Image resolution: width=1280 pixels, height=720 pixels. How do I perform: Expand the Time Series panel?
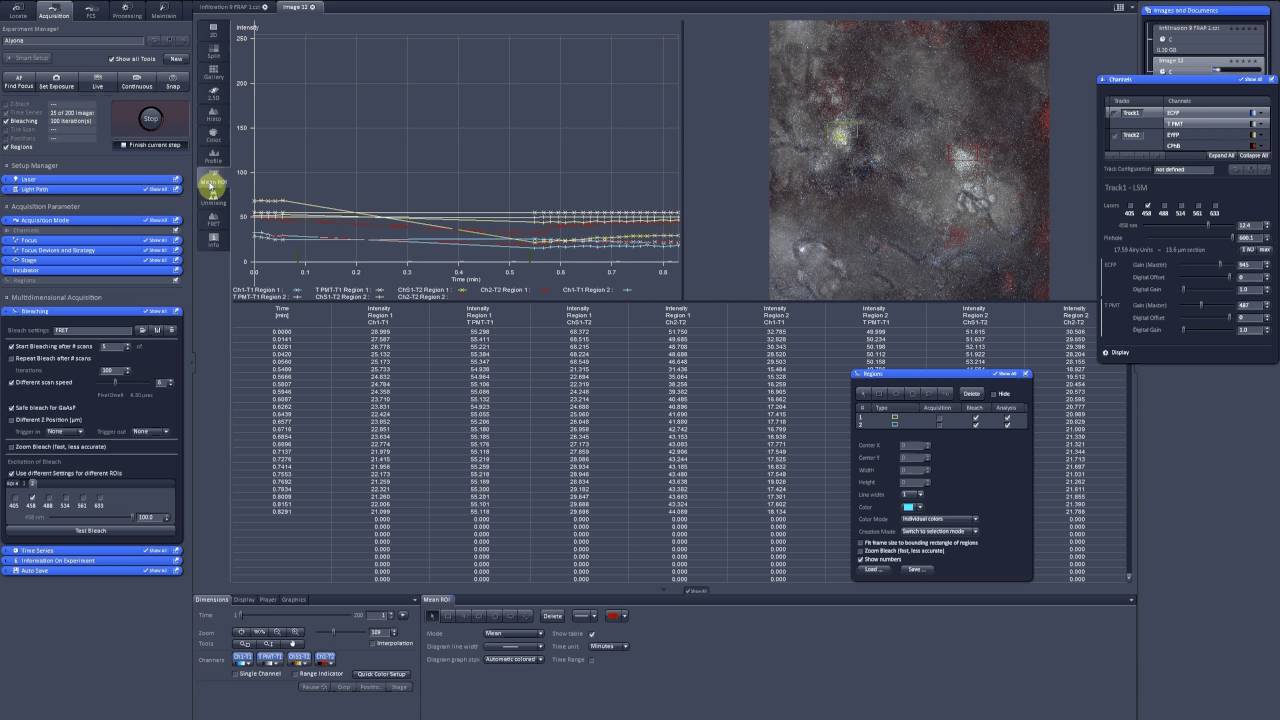pyautogui.click(x=92, y=550)
